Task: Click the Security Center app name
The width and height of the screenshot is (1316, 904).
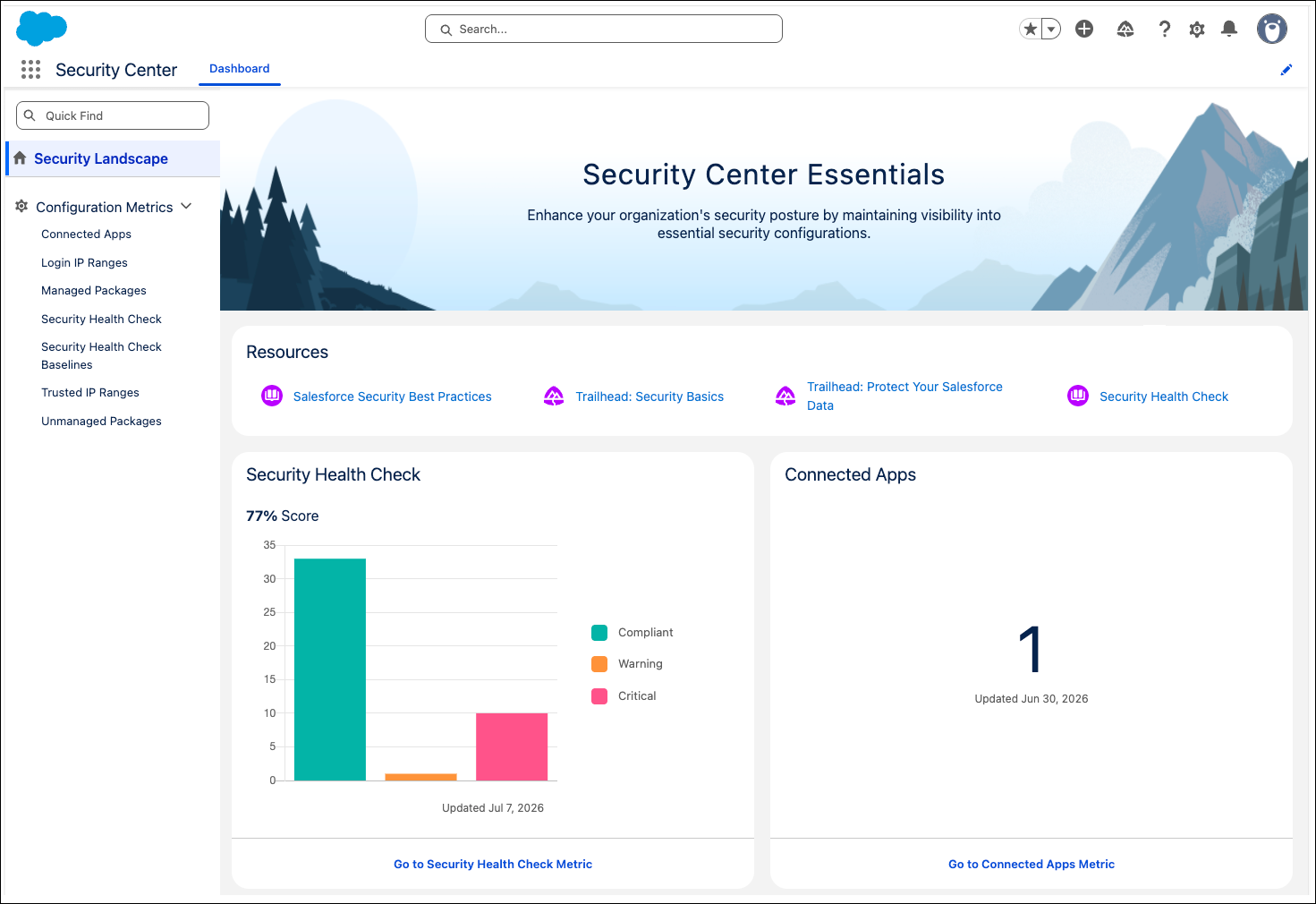Action: pyautogui.click(x=116, y=70)
